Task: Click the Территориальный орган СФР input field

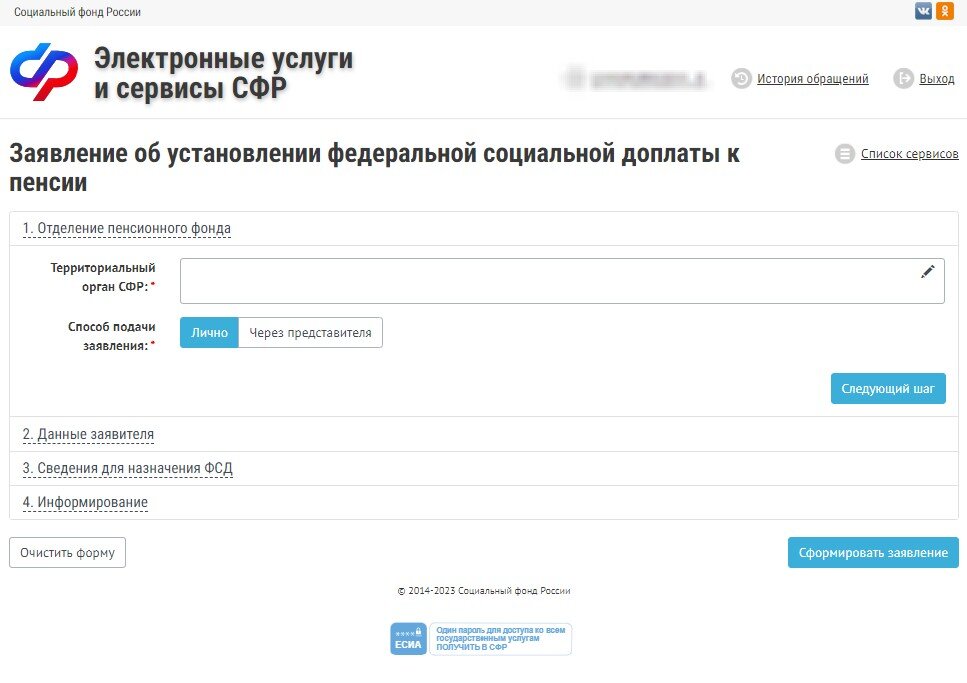Action: click(550, 280)
